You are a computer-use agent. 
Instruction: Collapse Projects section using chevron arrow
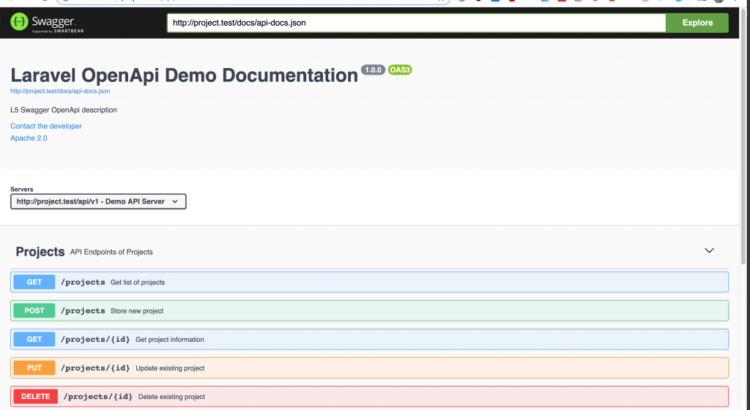709,251
